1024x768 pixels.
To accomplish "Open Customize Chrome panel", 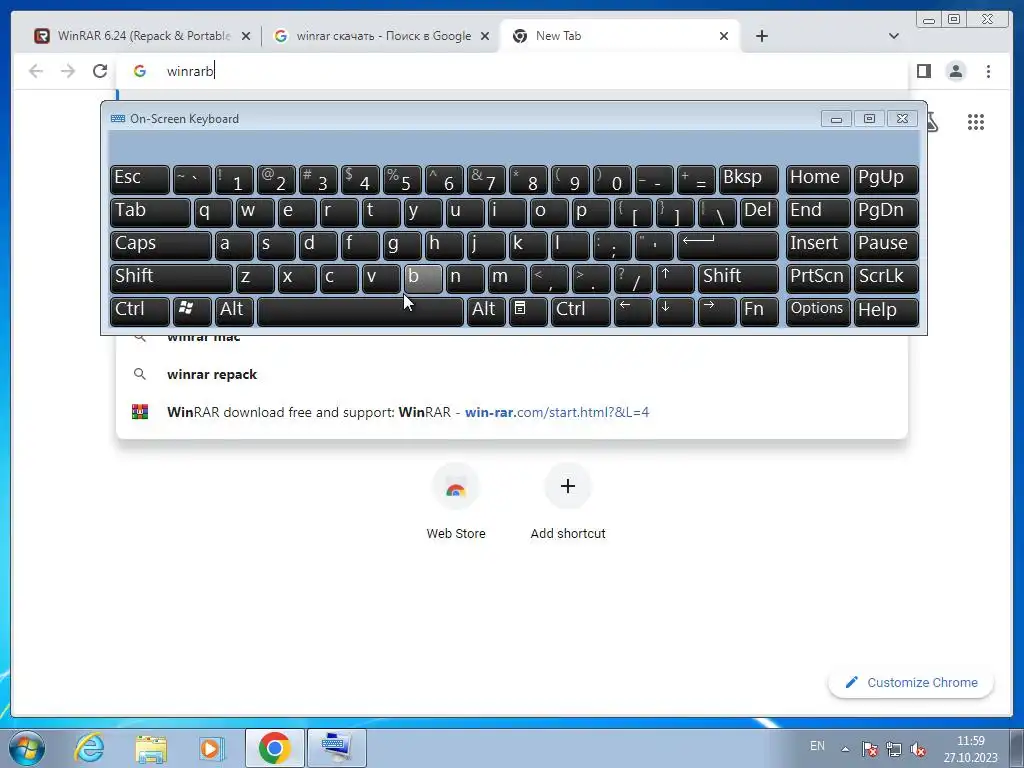I will (x=911, y=682).
